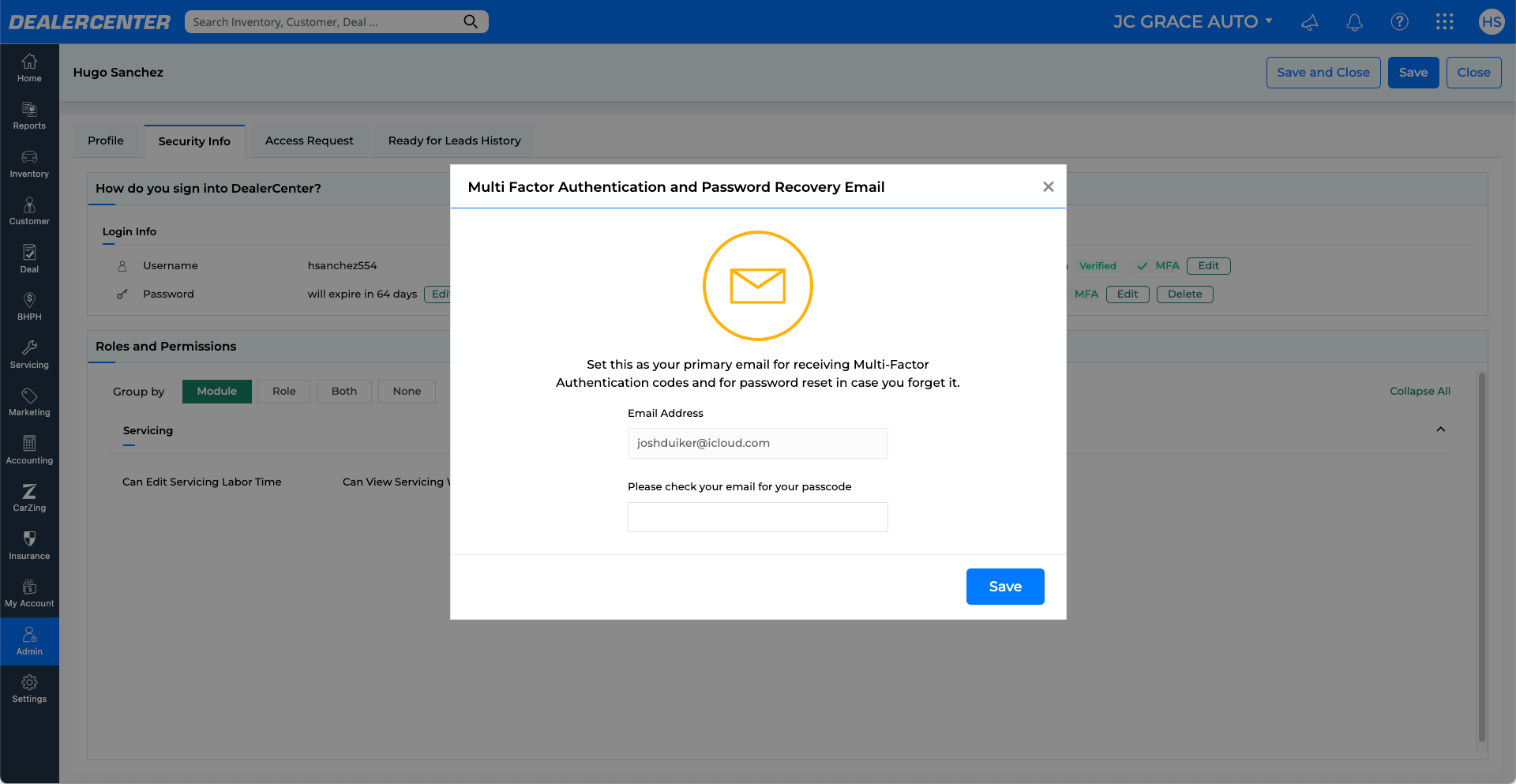Collapse the Servicing permissions group
1516x784 pixels.
[x=1441, y=430]
